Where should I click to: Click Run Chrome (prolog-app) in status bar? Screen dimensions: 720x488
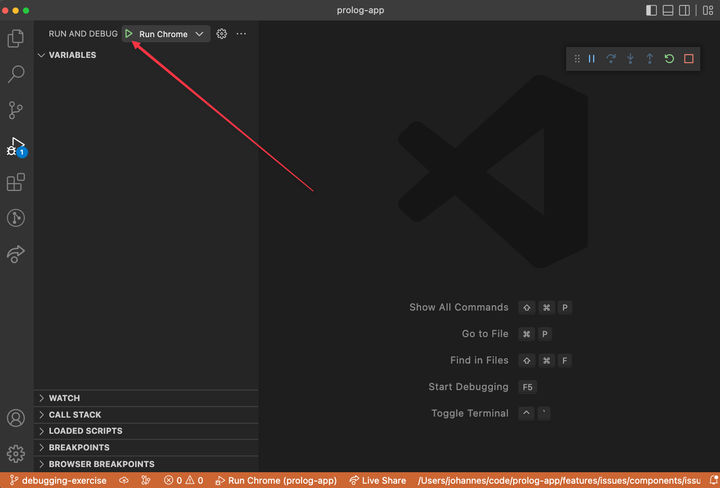[x=276, y=481]
